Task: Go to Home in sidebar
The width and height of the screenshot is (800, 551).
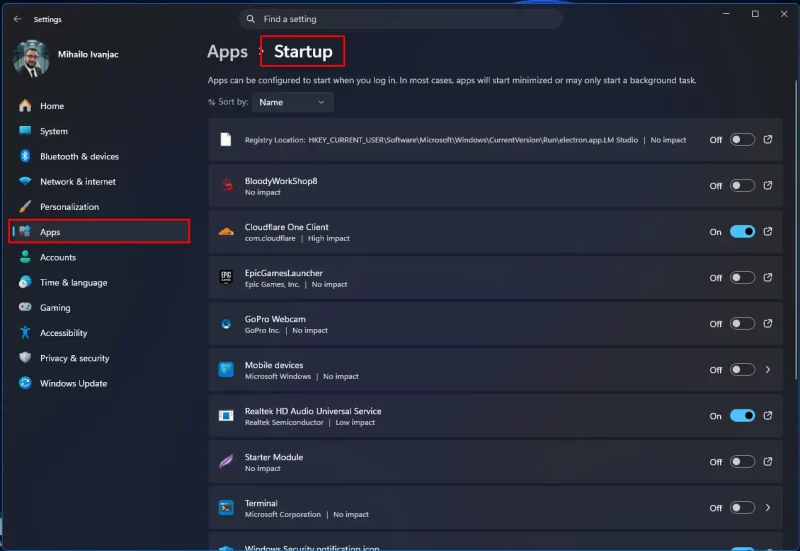Action: pyautogui.click(x=99, y=106)
